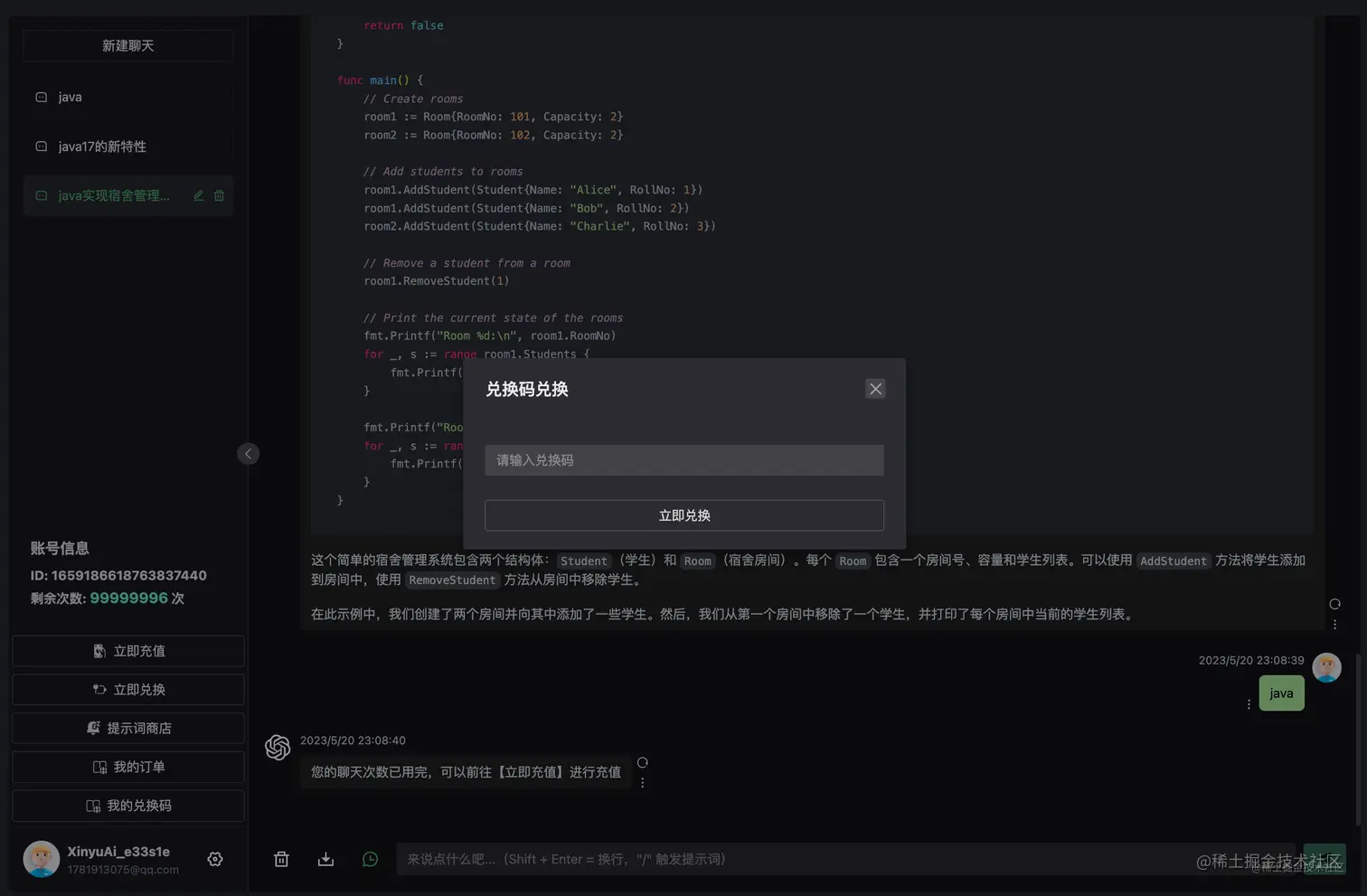Click the 立即充值 recharge button

click(x=127, y=651)
